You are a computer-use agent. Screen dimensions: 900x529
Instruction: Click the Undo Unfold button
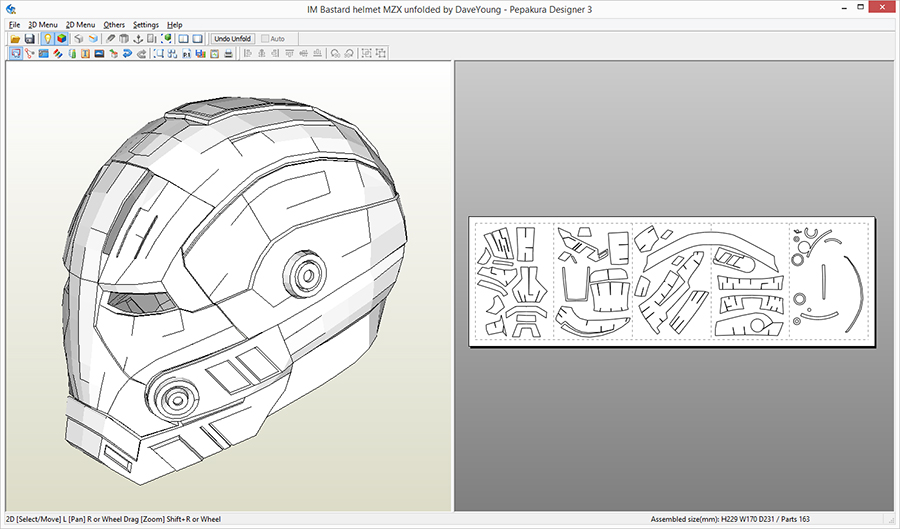232,39
